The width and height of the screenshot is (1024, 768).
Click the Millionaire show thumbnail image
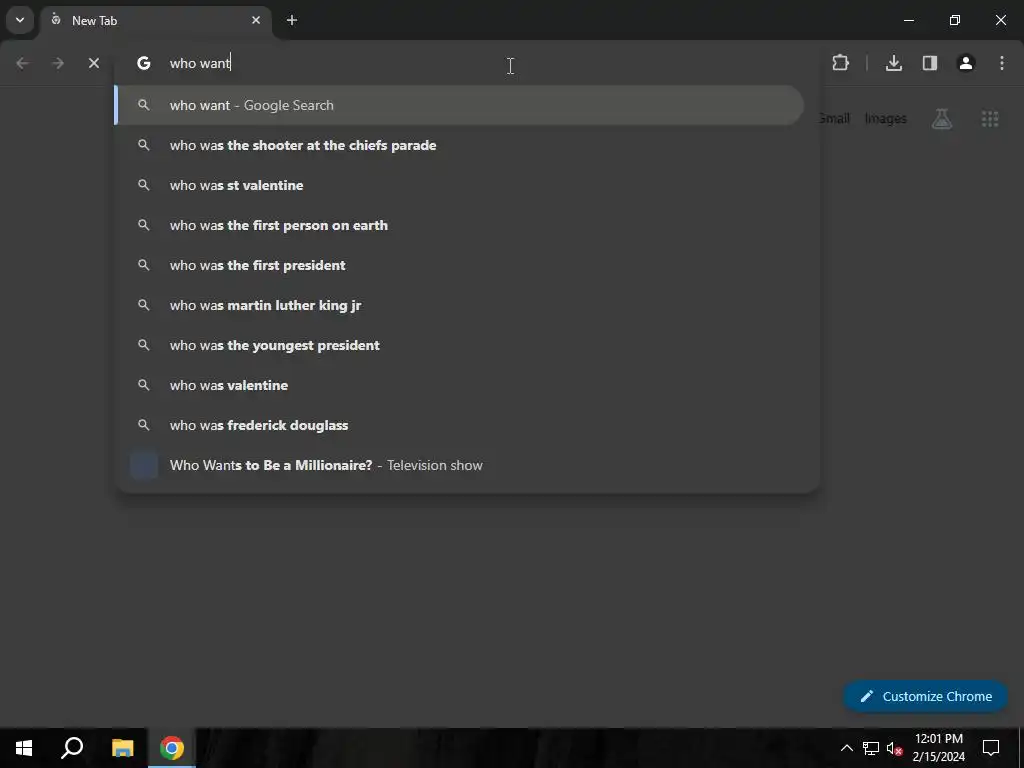click(144, 465)
